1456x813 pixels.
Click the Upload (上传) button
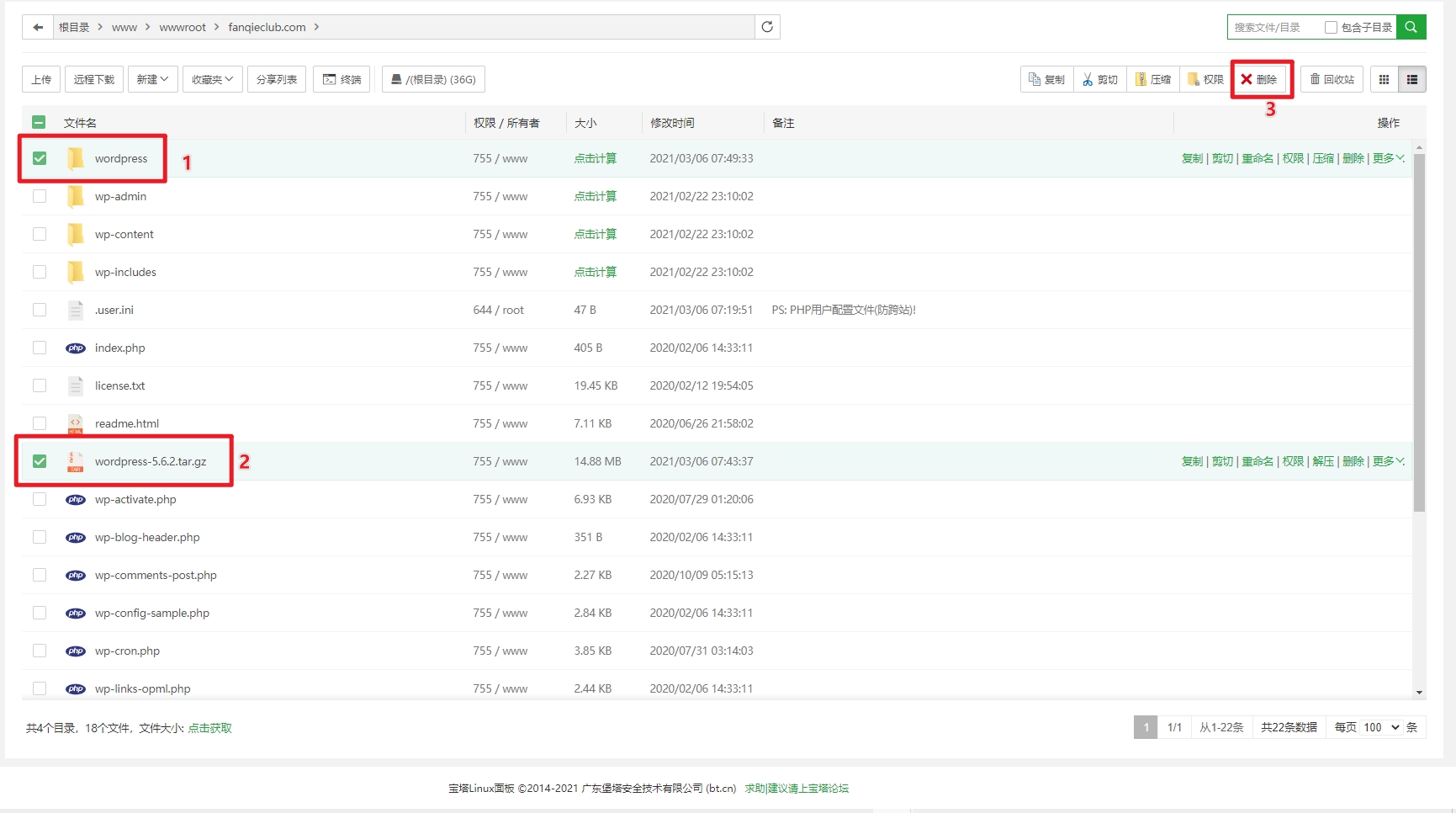tap(41, 79)
